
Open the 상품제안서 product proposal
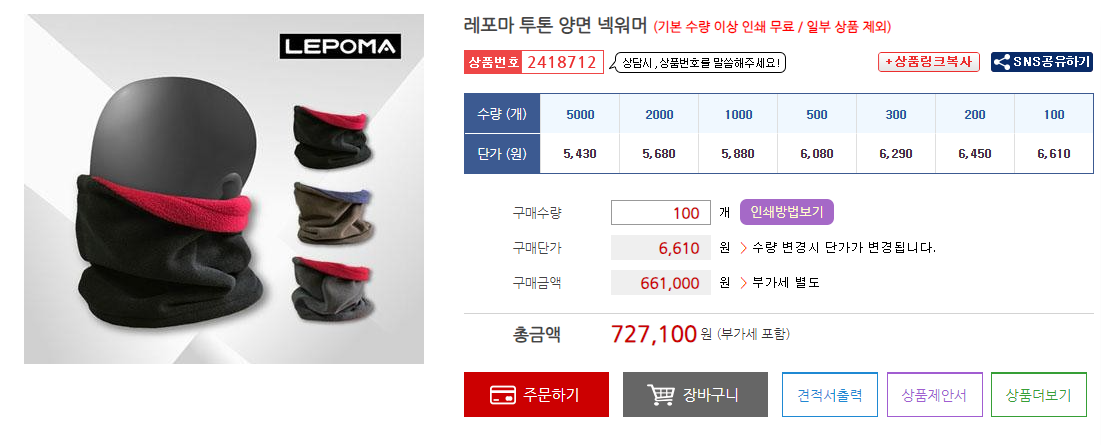tap(934, 394)
